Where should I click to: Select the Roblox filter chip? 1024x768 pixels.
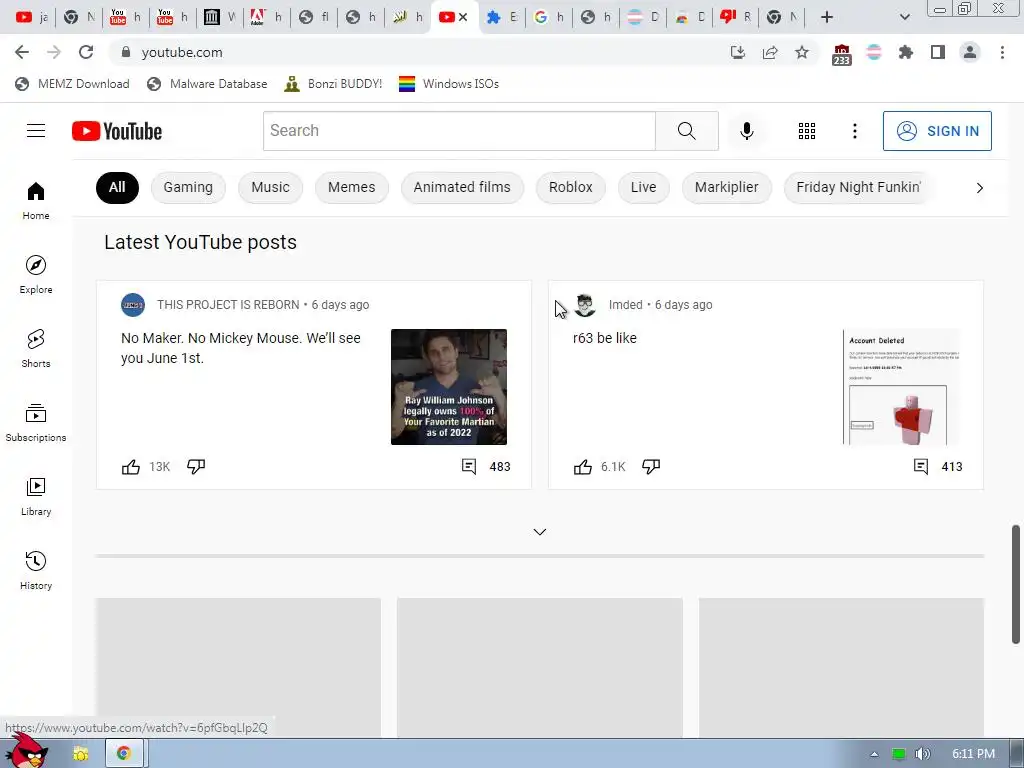pyautogui.click(x=571, y=187)
